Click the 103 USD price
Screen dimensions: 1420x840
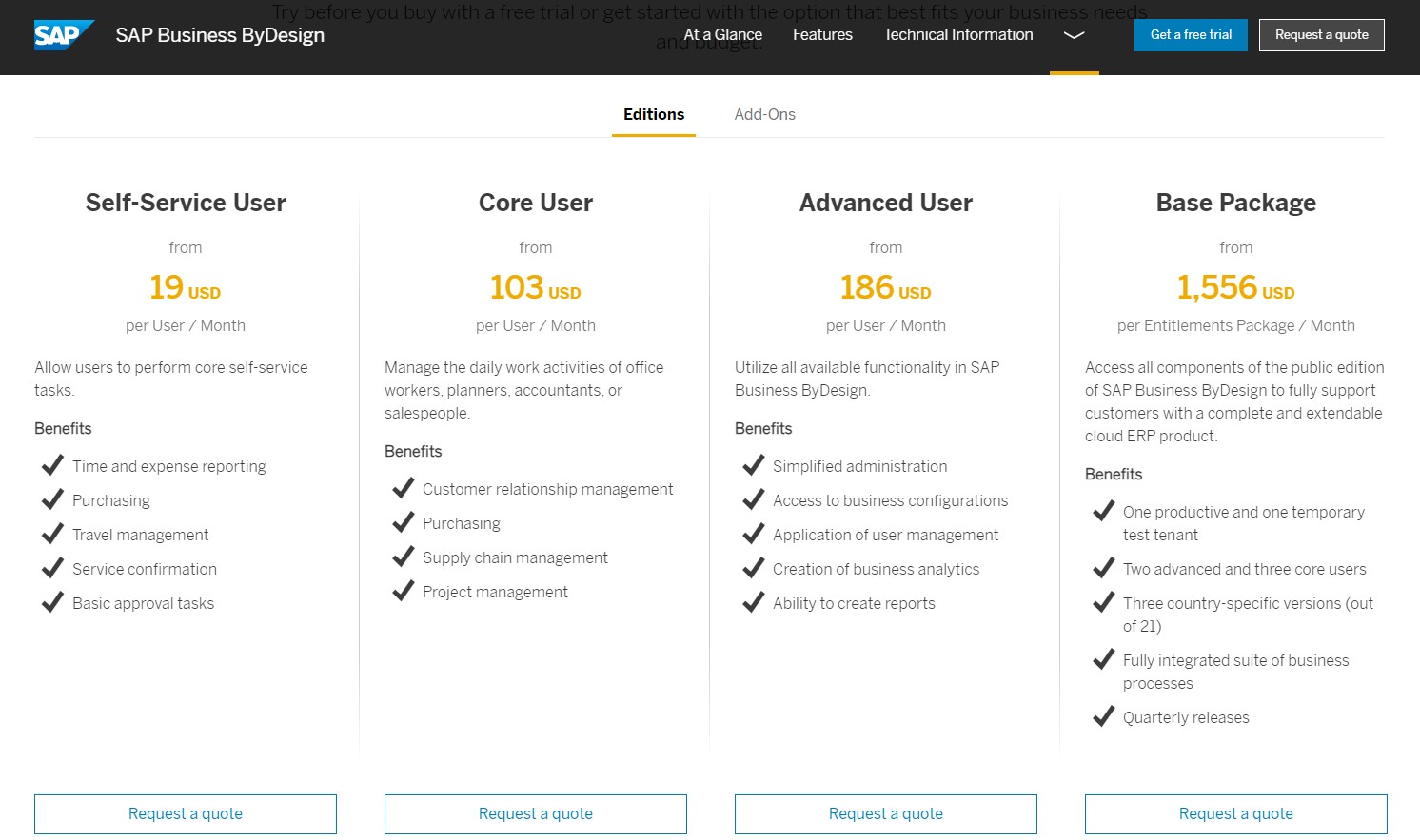(x=536, y=287)
